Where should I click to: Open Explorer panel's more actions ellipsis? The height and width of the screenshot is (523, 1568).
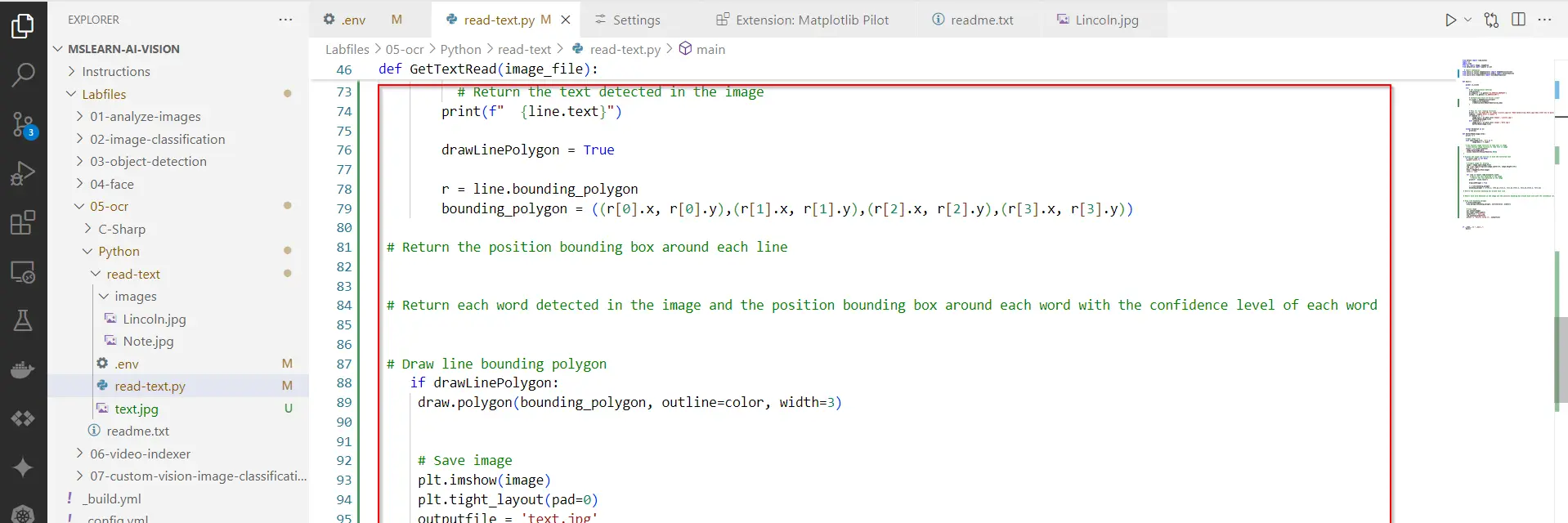point(285,20)
